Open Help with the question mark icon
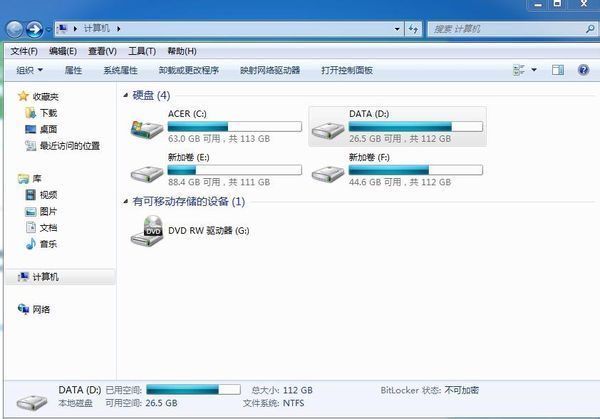Screen dimensions: 600x419 [x=584, y=70]
